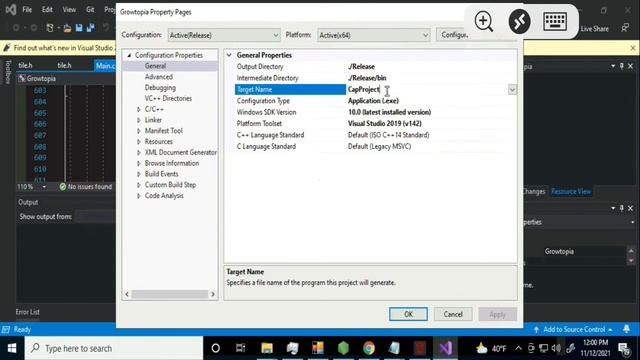
Task: Click the tree horizontal scrollbar left arrow
Action: (x=127, y=294)
